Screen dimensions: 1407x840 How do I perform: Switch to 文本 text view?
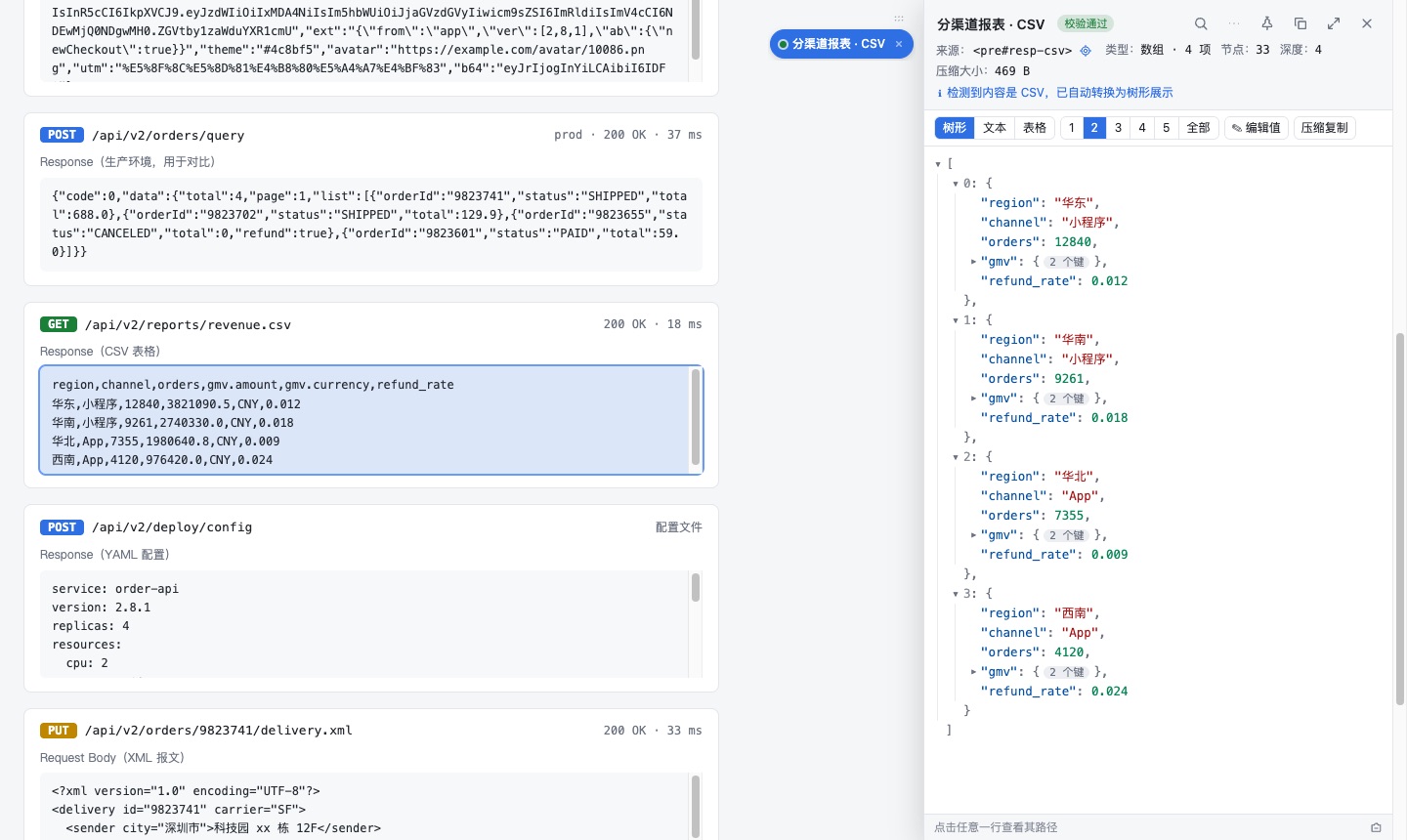tap(995, 128)
